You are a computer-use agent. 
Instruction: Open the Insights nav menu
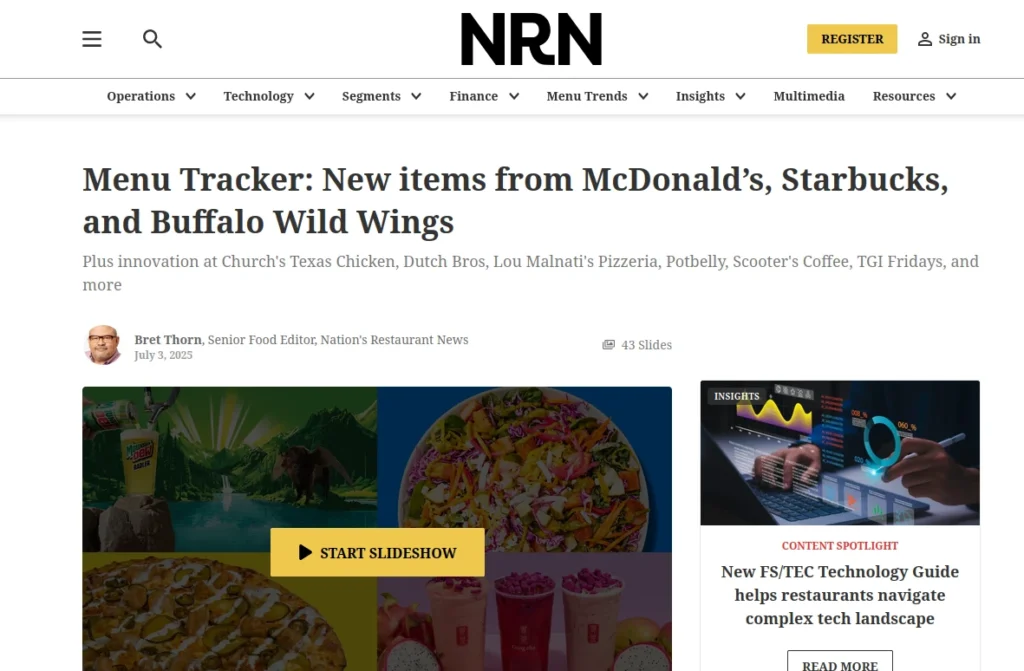pyautogui.click(x=700, y=96)
